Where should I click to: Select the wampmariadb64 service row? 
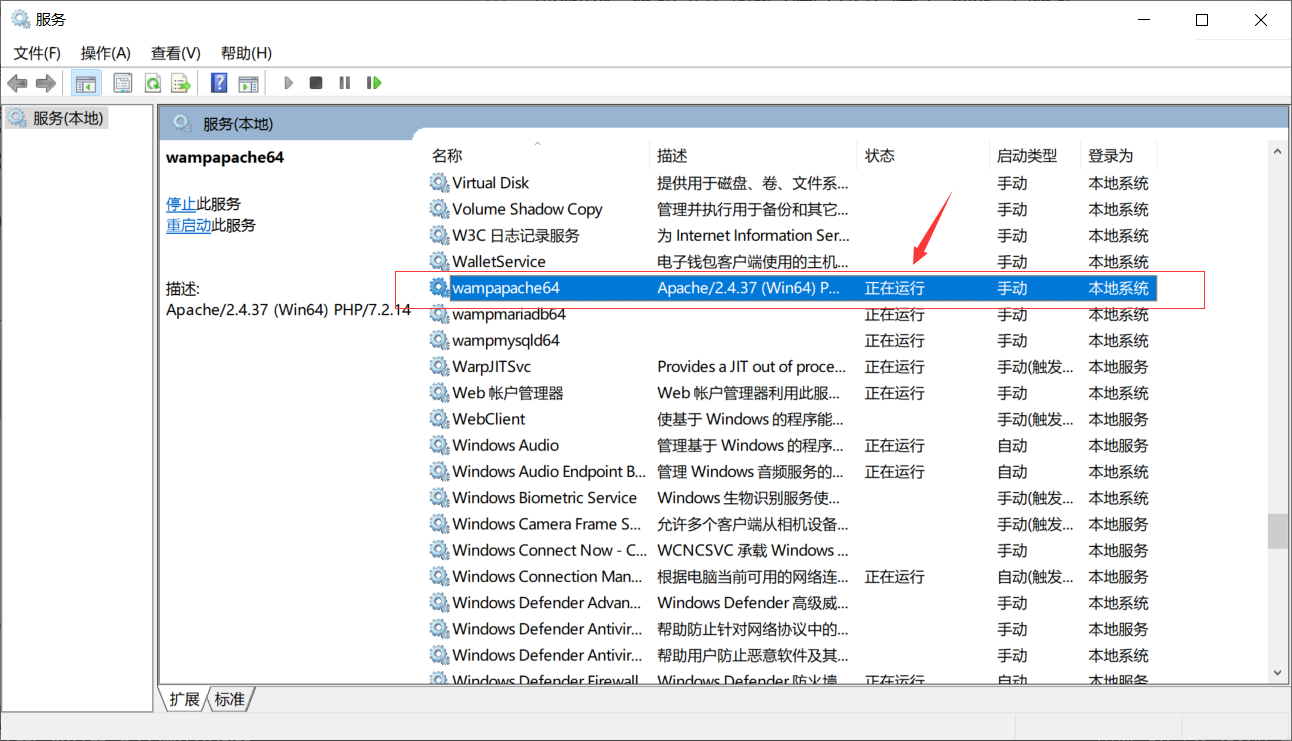coord(792,314)
